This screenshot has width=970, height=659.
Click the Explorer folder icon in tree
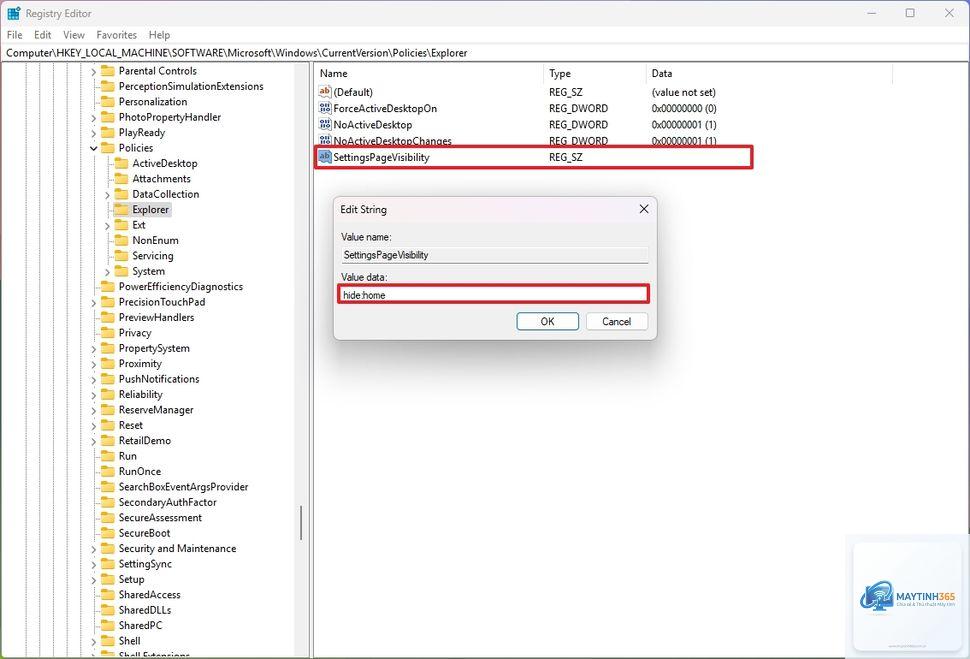click(x=121, y=209)
